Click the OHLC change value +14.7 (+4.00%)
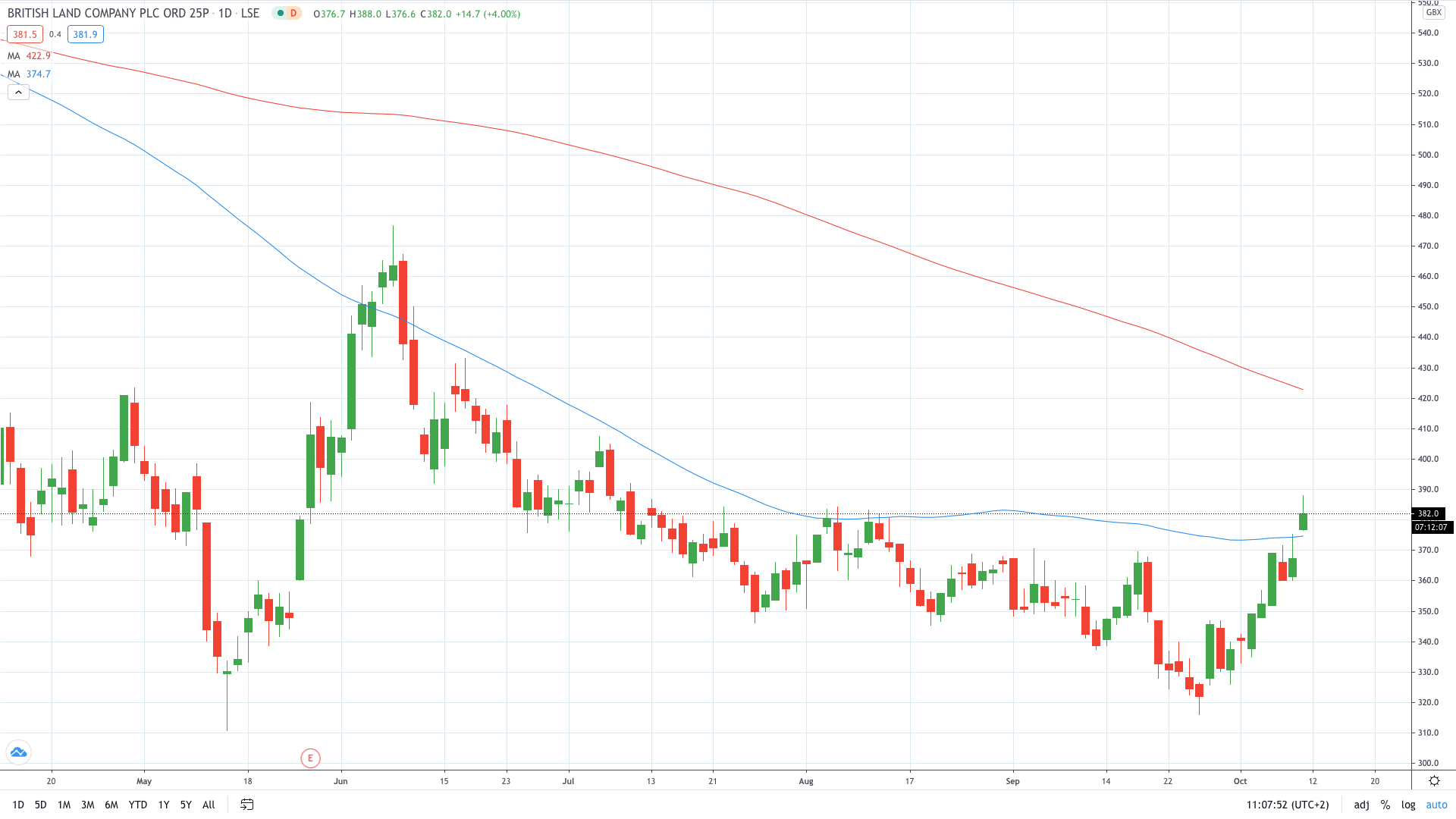The image size is (1456, 819). (488, 14)
